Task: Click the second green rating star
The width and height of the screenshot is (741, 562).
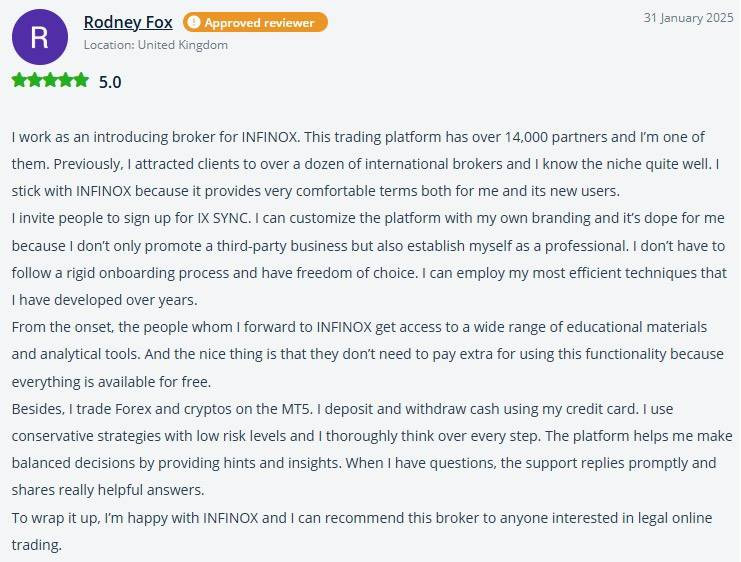Action: (35, 81)
